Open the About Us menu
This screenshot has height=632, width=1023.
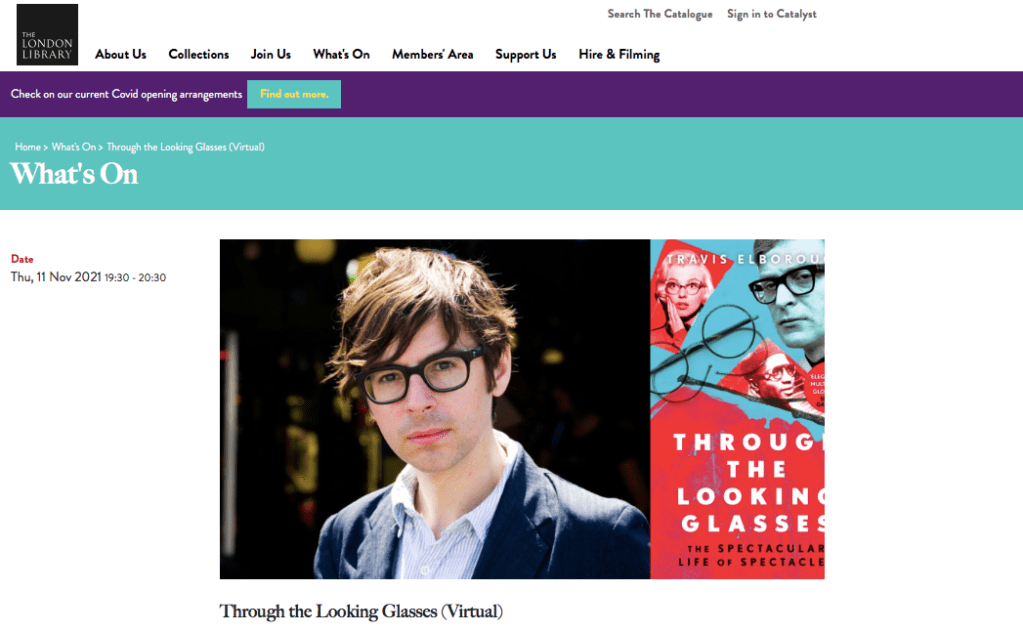(121, 55)
